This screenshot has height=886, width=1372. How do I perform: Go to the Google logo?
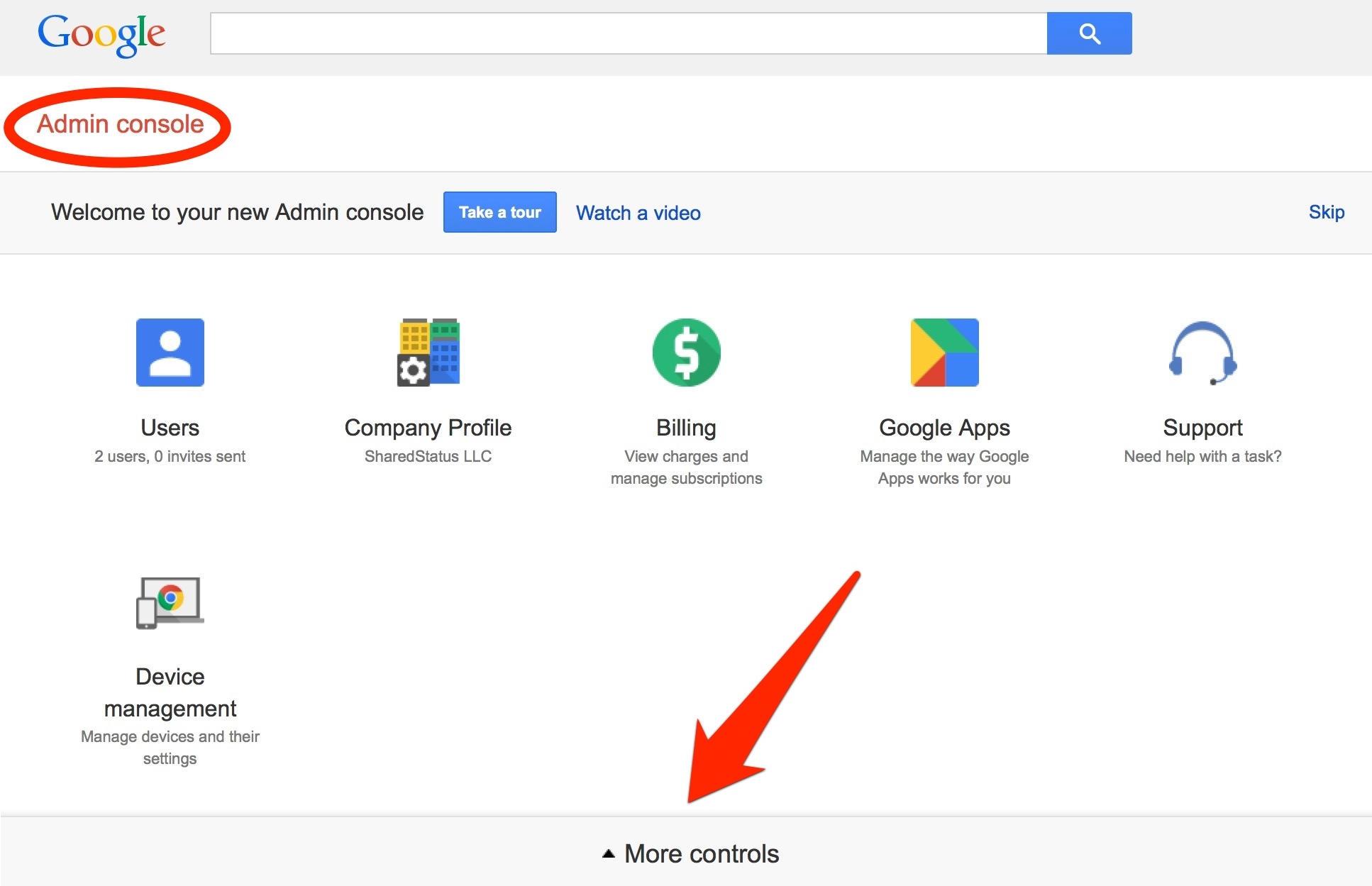pyautogui.click(x=101, y=35)
